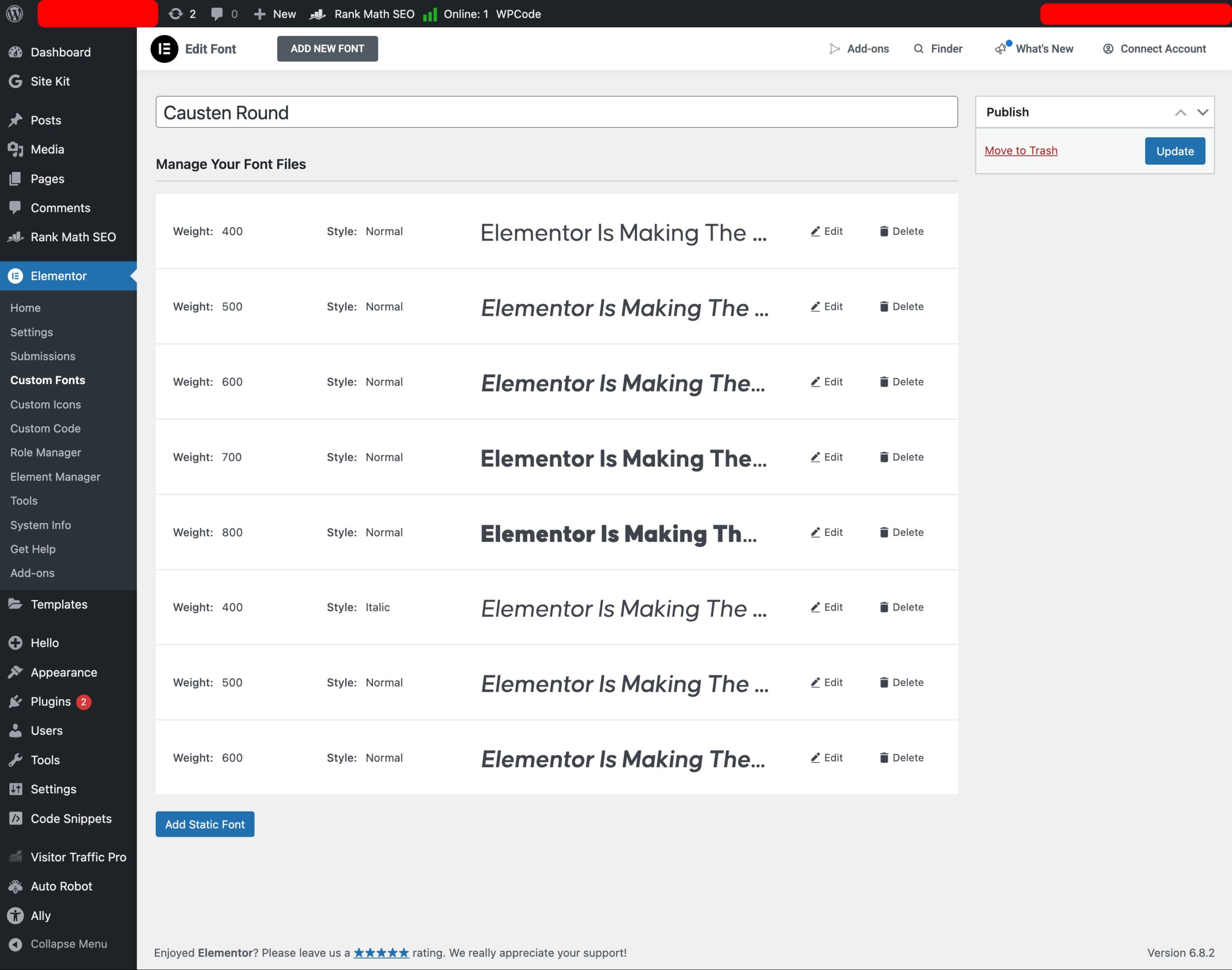The width and height of the screenshot is (1232, 970).
Task: Click the WordPress logo icon
Action: (x=15, y=13)
